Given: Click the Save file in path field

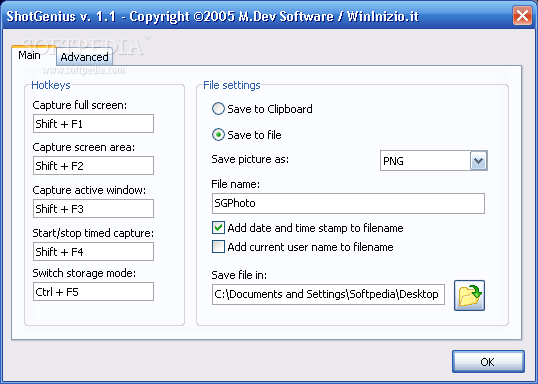Looking at the screenshot, I should pos(328,294).
